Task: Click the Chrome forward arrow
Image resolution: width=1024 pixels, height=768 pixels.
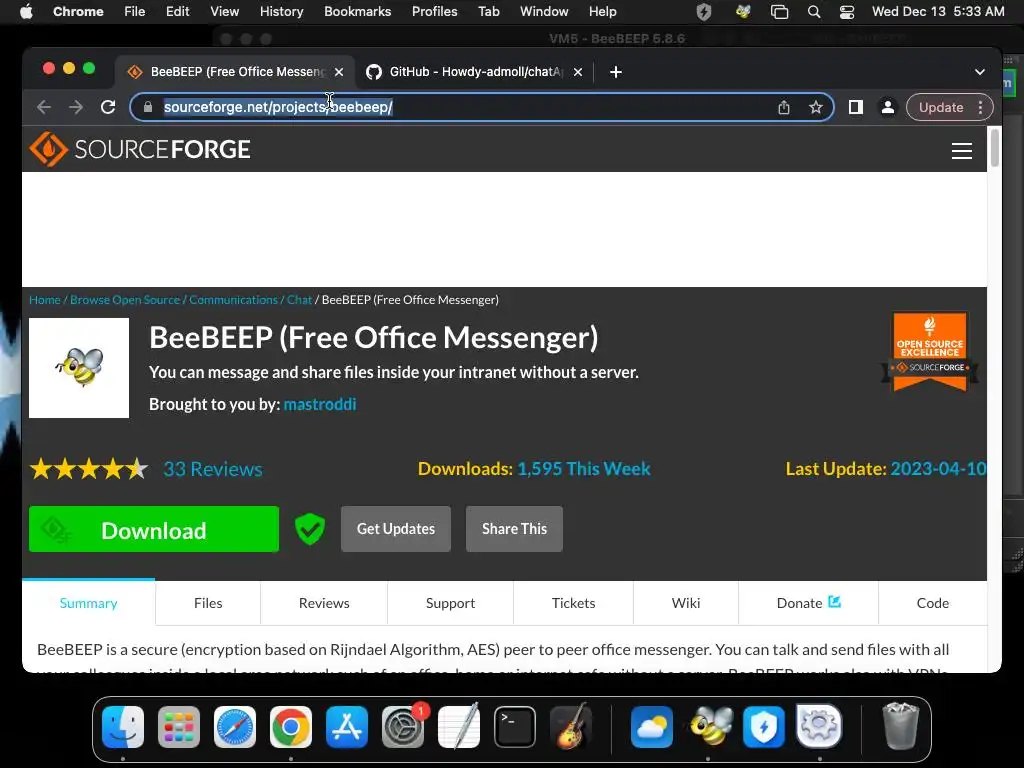Action: [x=76, y=107]
